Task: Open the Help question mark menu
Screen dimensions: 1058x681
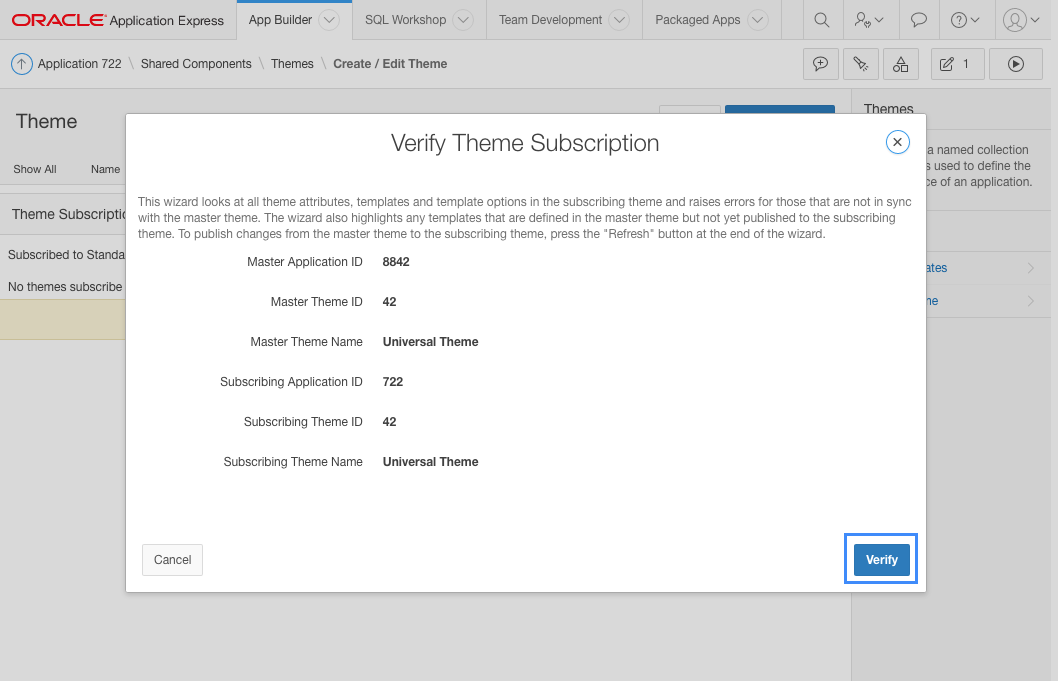Action: point(965,20)
